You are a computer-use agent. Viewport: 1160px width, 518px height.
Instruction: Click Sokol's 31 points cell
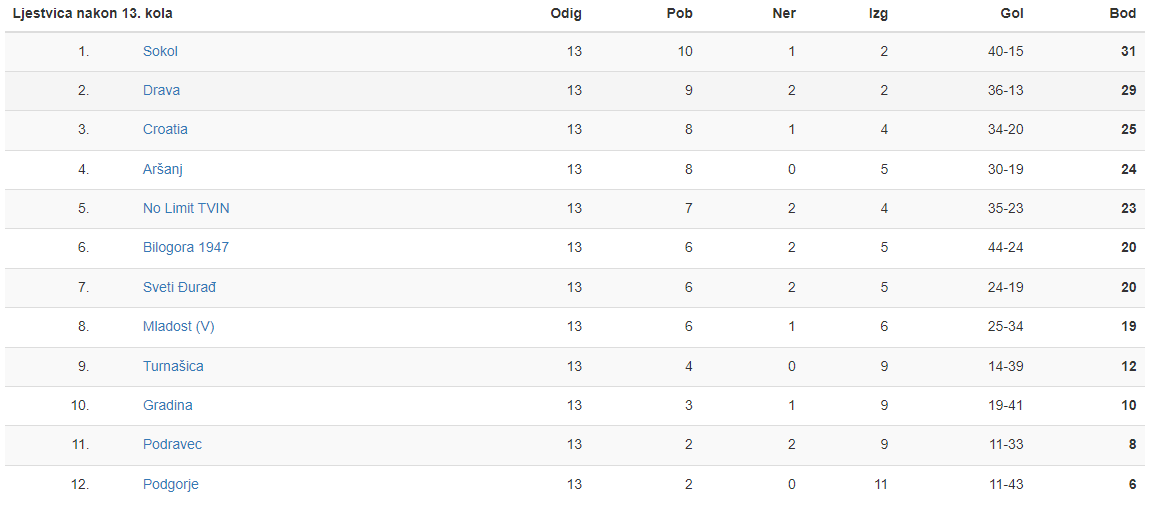tap(1128, 51)
